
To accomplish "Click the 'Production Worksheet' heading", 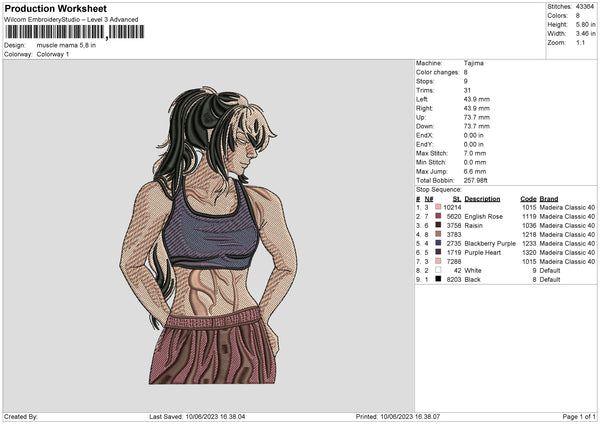I will point(55,8).
